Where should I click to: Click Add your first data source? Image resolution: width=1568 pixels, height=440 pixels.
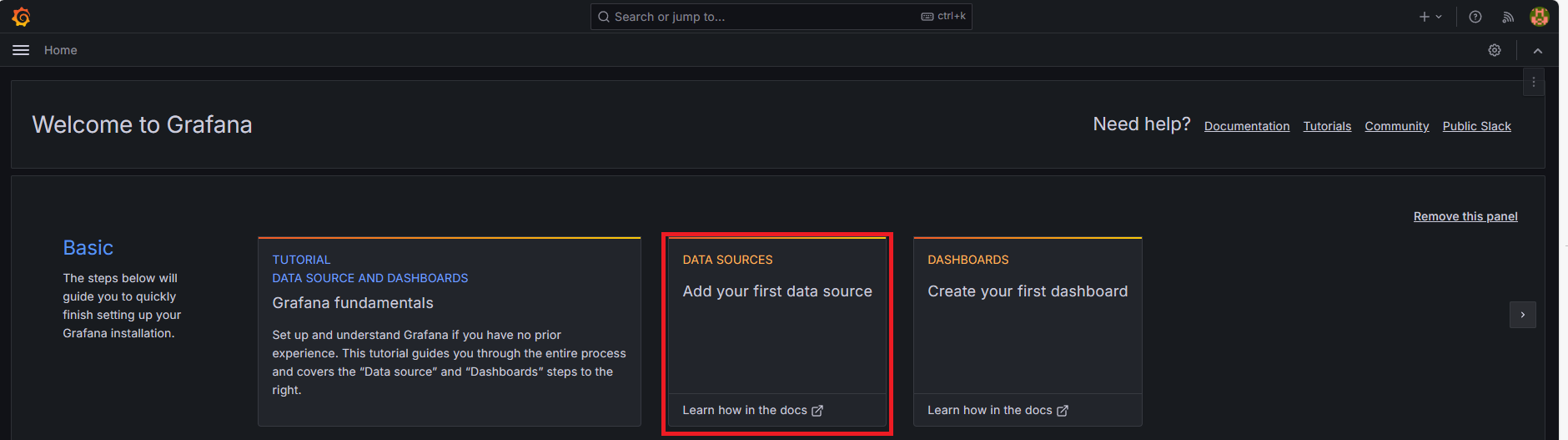point(777,291)
